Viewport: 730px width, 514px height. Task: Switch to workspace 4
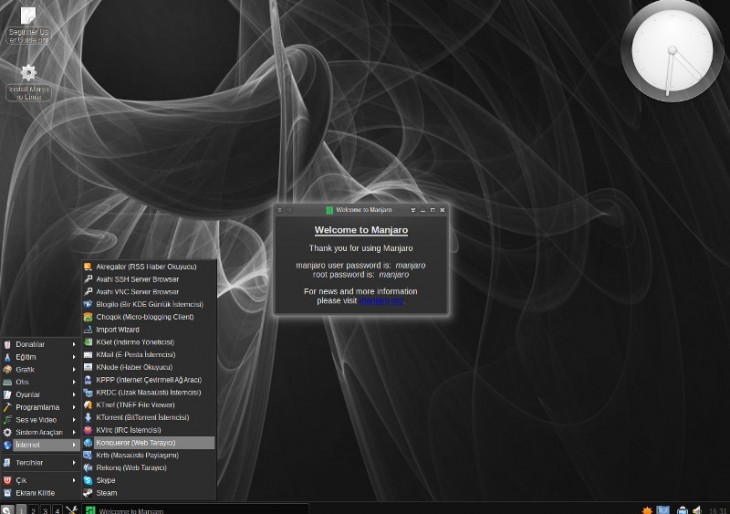tap(57, 510)
